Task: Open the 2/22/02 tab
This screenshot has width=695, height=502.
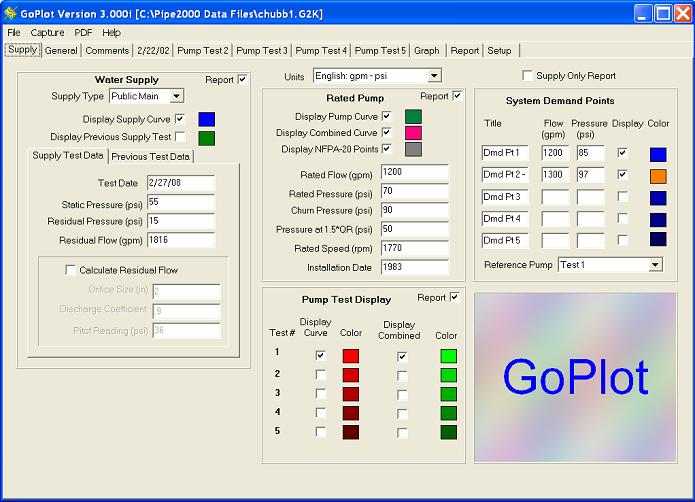Action: (x=153, y=51)
